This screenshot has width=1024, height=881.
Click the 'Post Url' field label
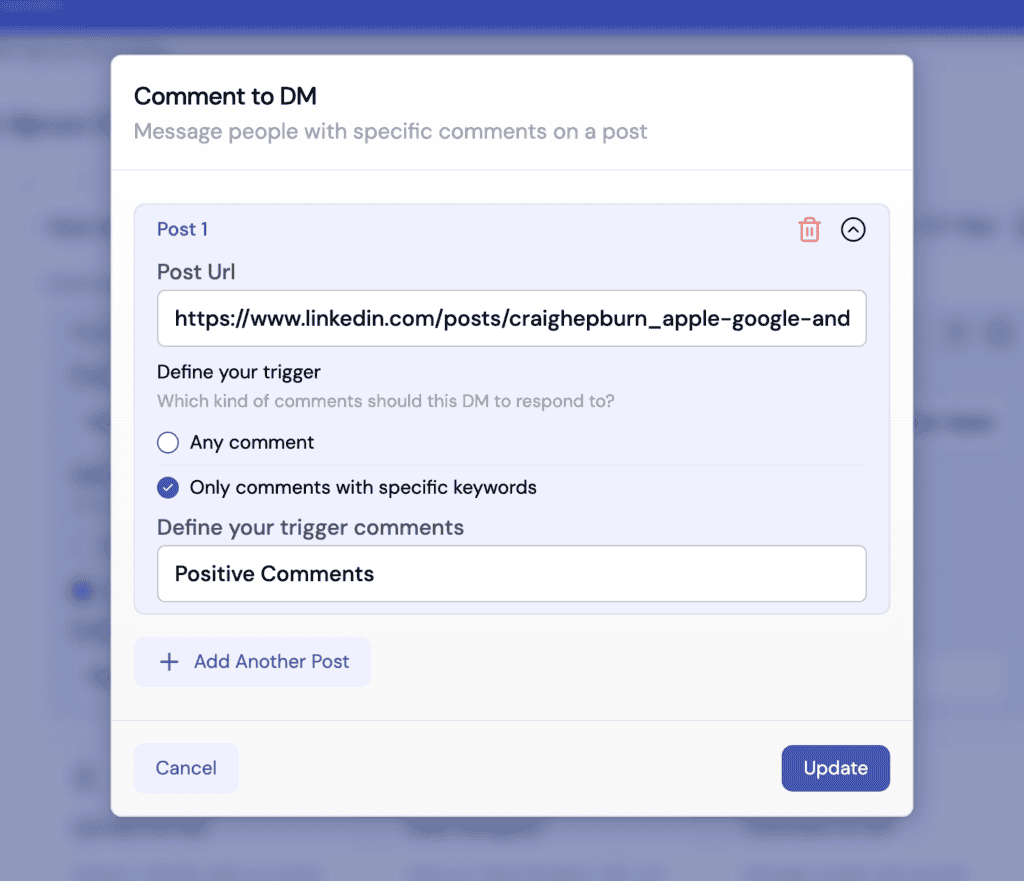coord(196,271)
